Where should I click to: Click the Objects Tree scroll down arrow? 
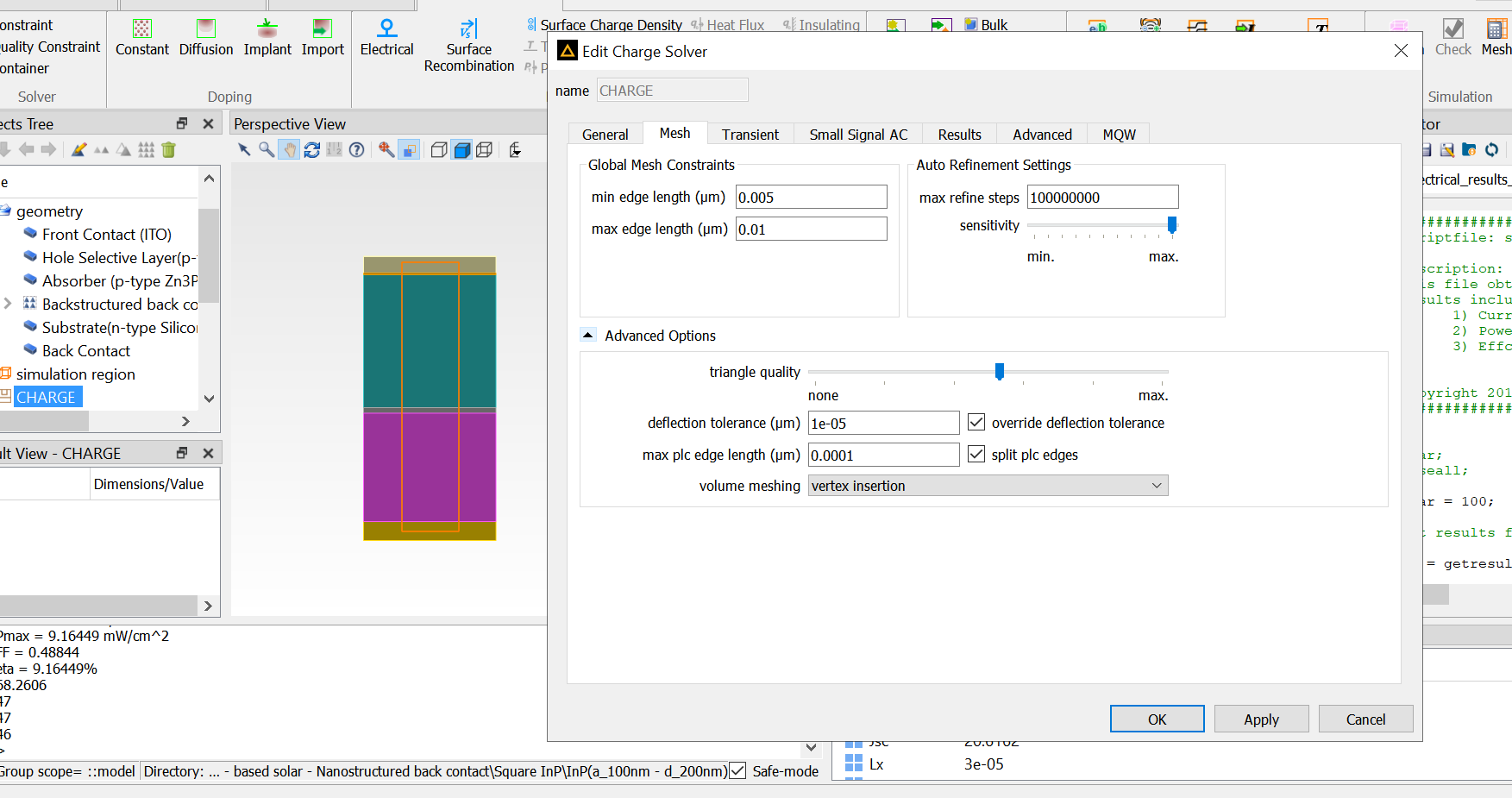(x=209, y=399)
